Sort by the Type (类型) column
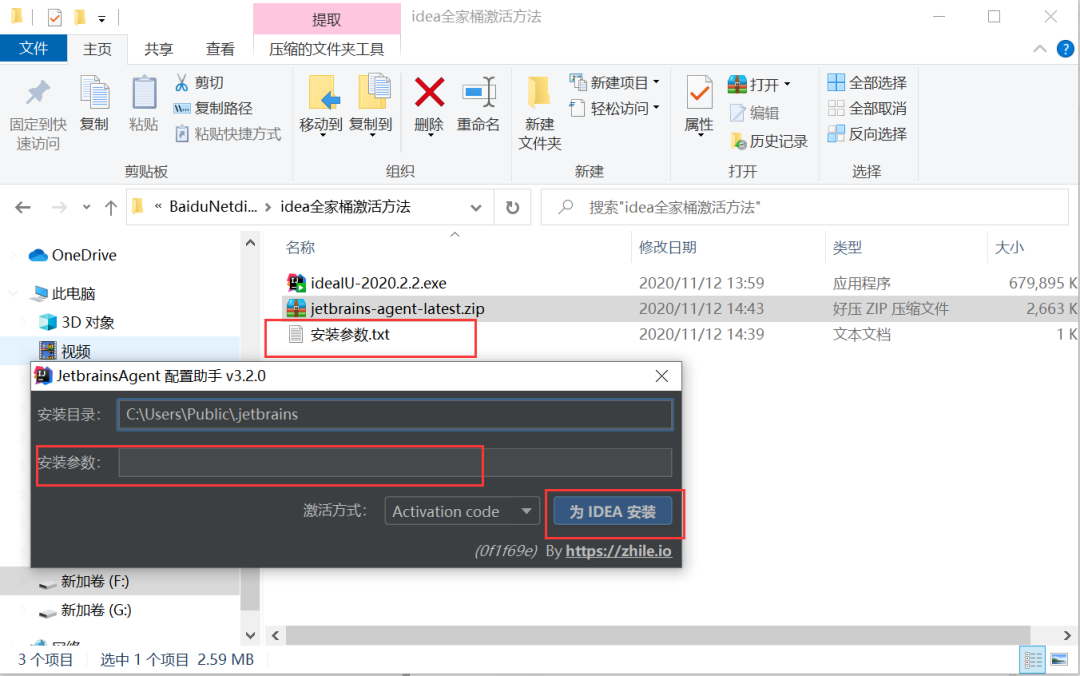Viewport: 1080px width, 676px height. point(847,247)
